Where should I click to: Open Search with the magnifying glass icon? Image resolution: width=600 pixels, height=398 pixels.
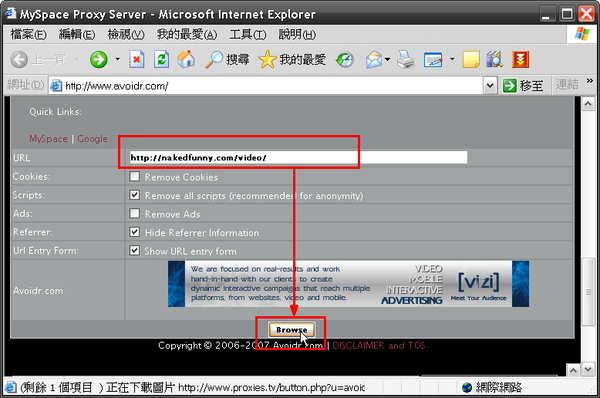227,60
